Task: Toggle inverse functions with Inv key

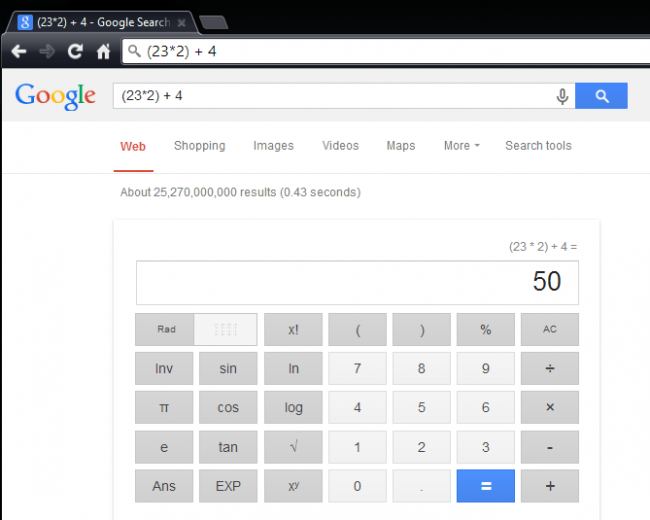Action: click(164, 368)
